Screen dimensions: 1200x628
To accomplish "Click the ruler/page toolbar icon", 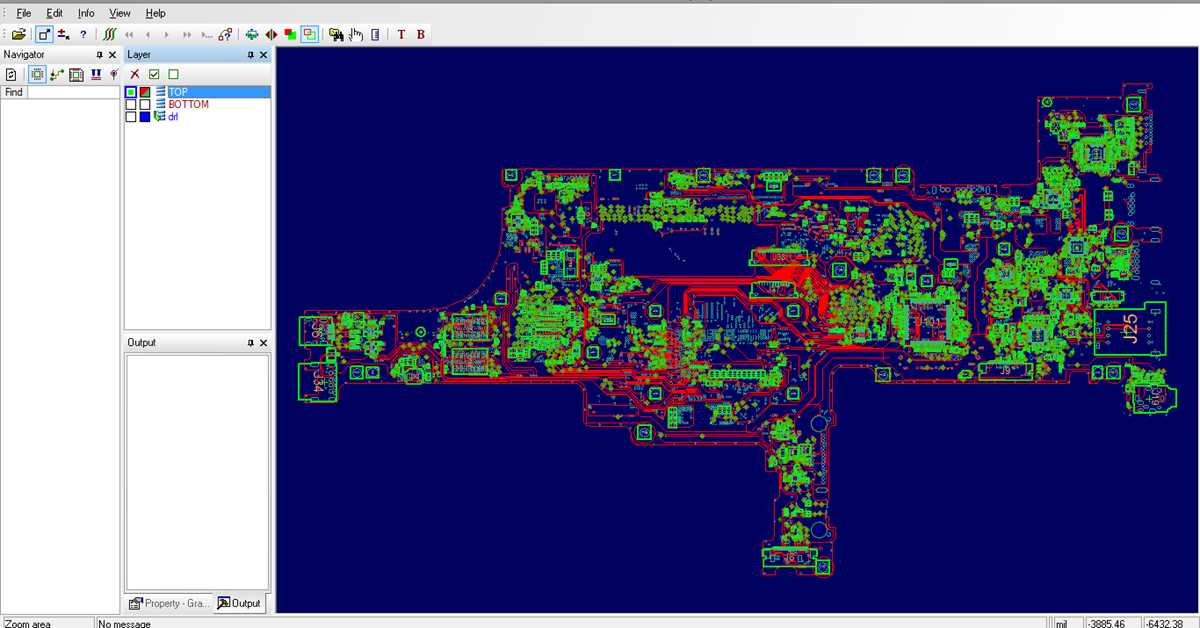I will [375, 34].
